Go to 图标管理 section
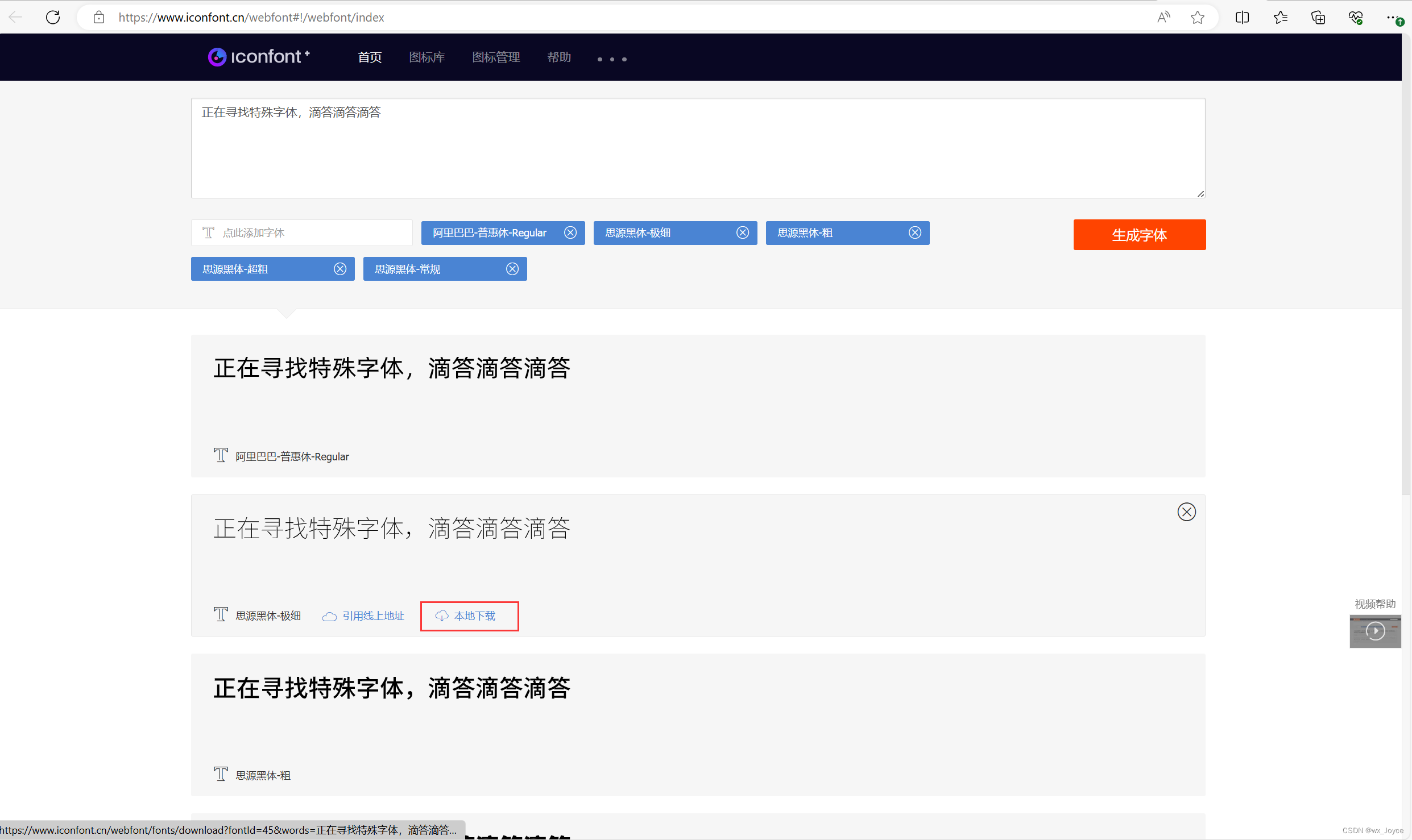 click(x=496, y=57)
